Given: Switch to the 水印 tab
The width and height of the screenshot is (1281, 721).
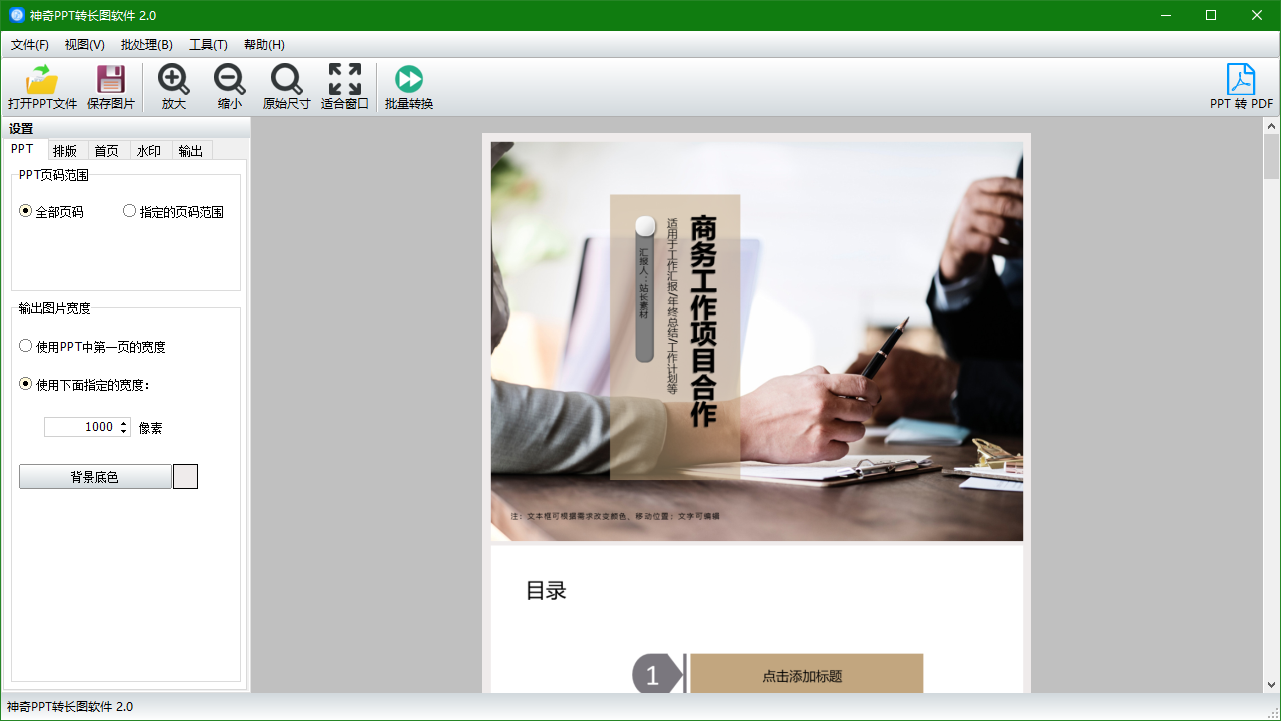Looking at the screenshot, I should coord(149,151).
